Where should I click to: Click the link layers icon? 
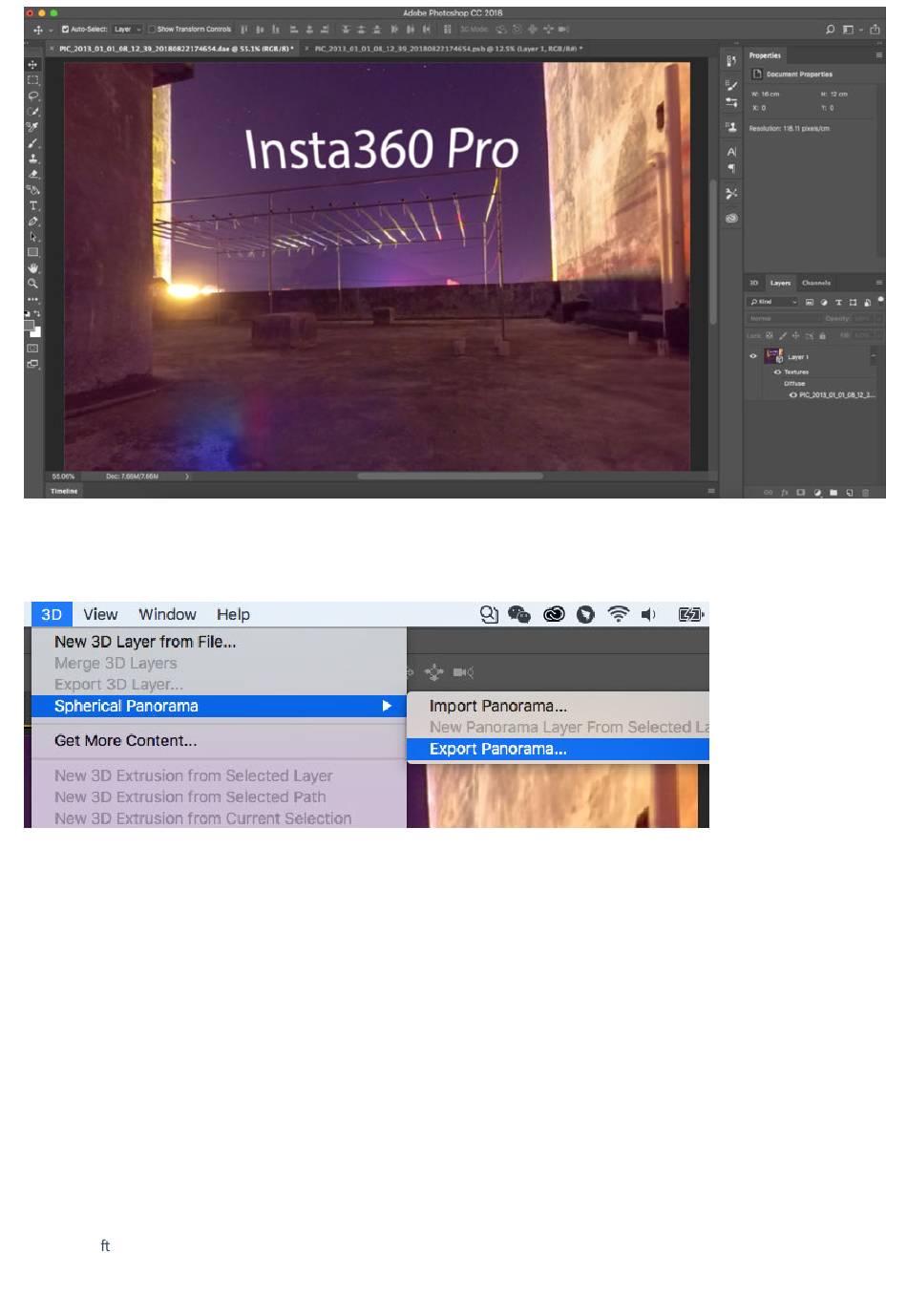tap(769, 493)
